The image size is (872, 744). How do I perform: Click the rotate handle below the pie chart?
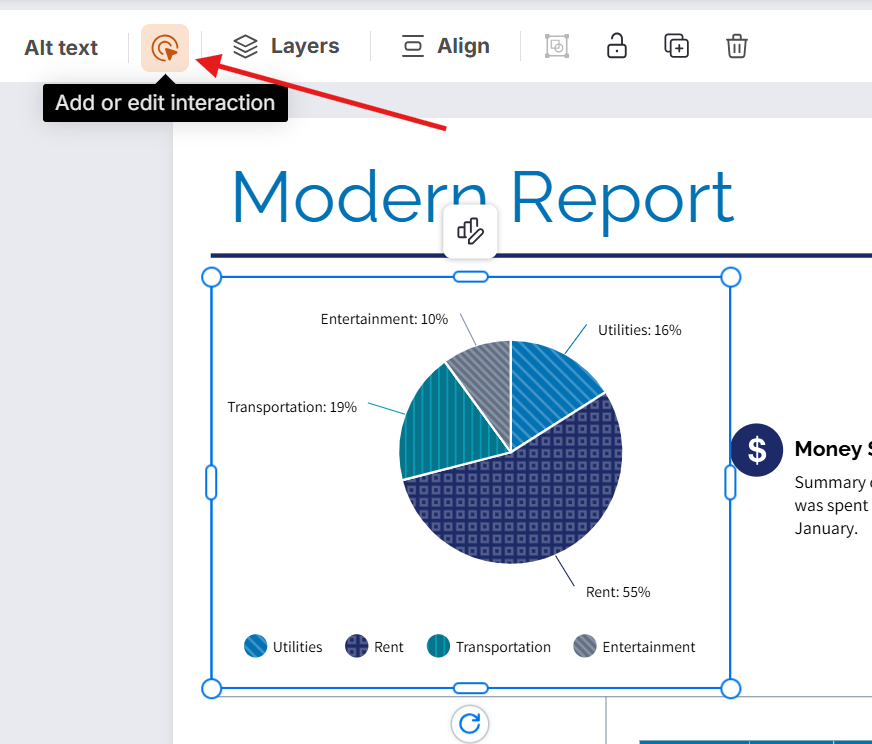pos(470,724)
